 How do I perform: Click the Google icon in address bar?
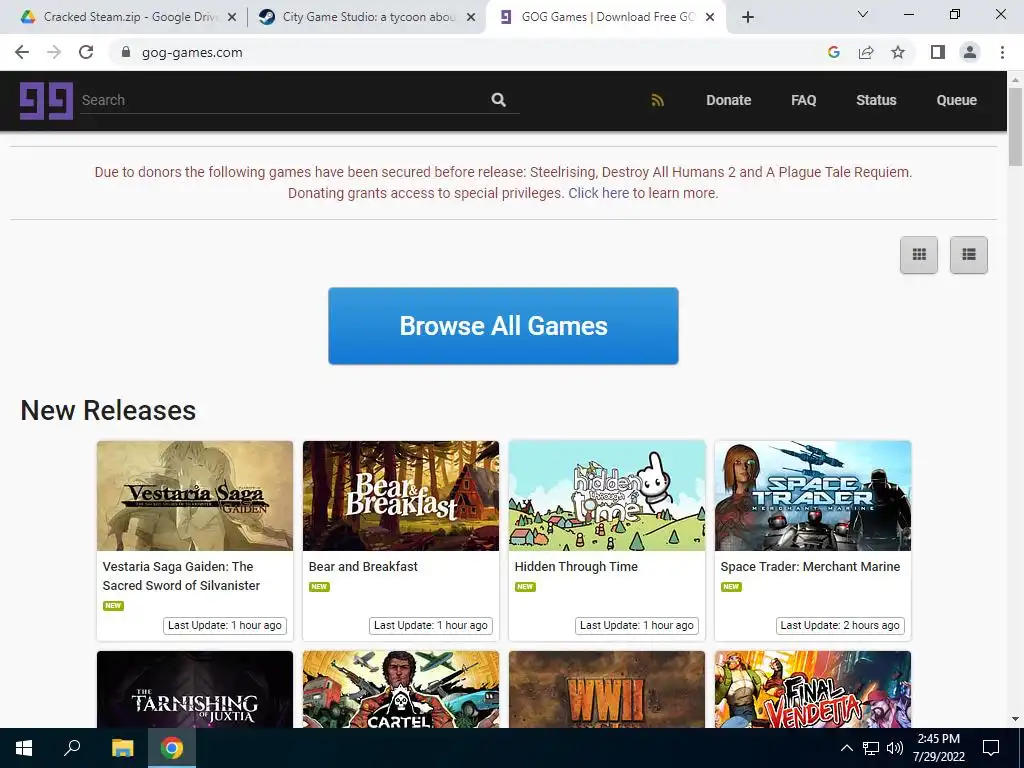pyautogui.click(x=833, y=52)
